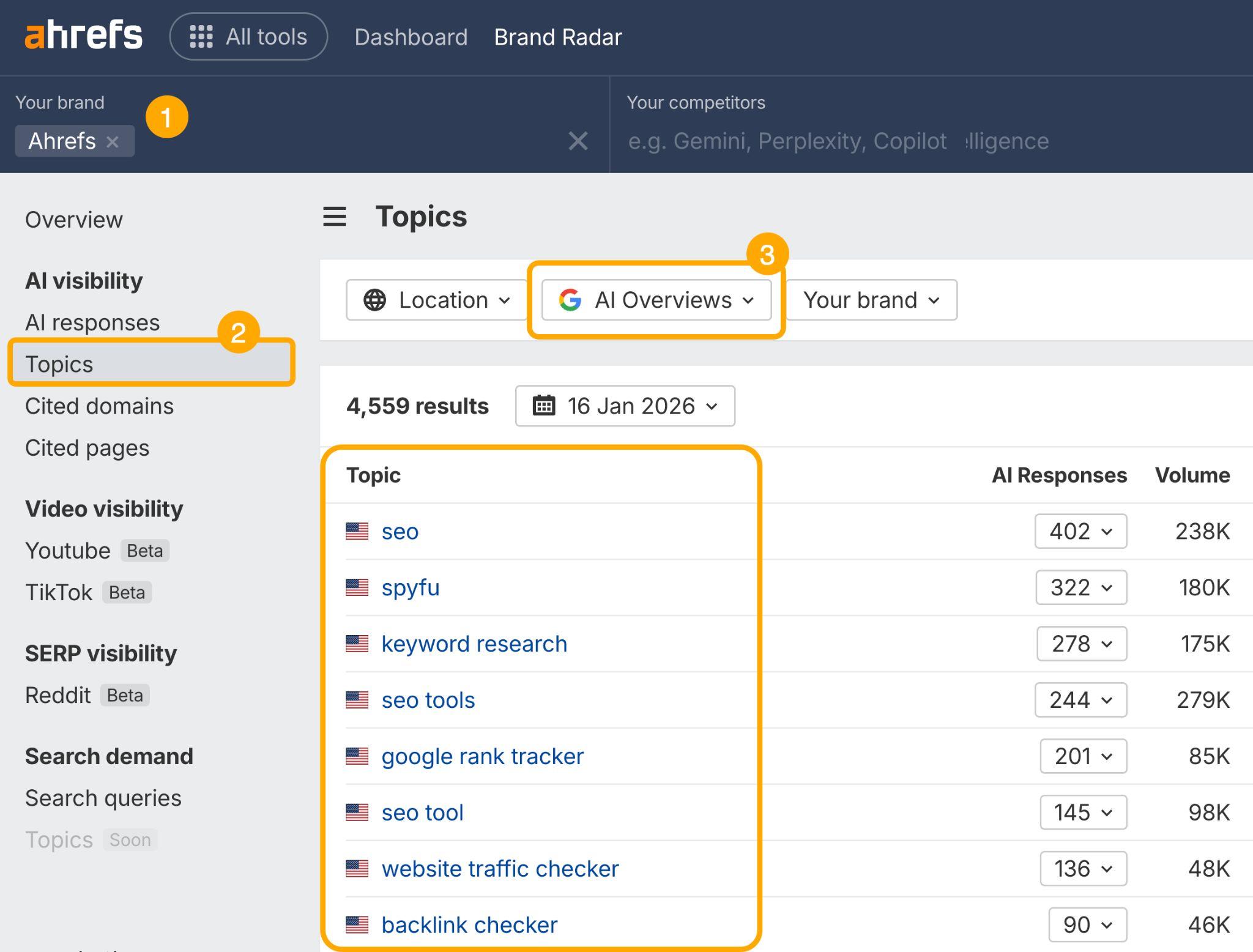
Task: Select Cited domains in the sidebar
Action: (x=99, y=406)
